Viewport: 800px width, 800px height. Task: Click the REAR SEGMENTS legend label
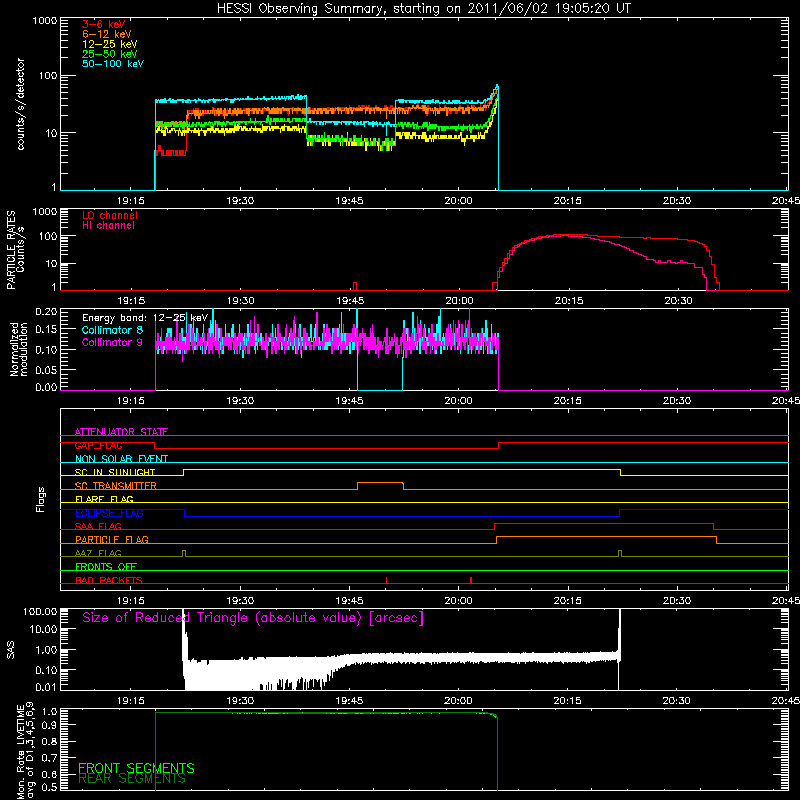pyautogui.click(x=132, y=779)
